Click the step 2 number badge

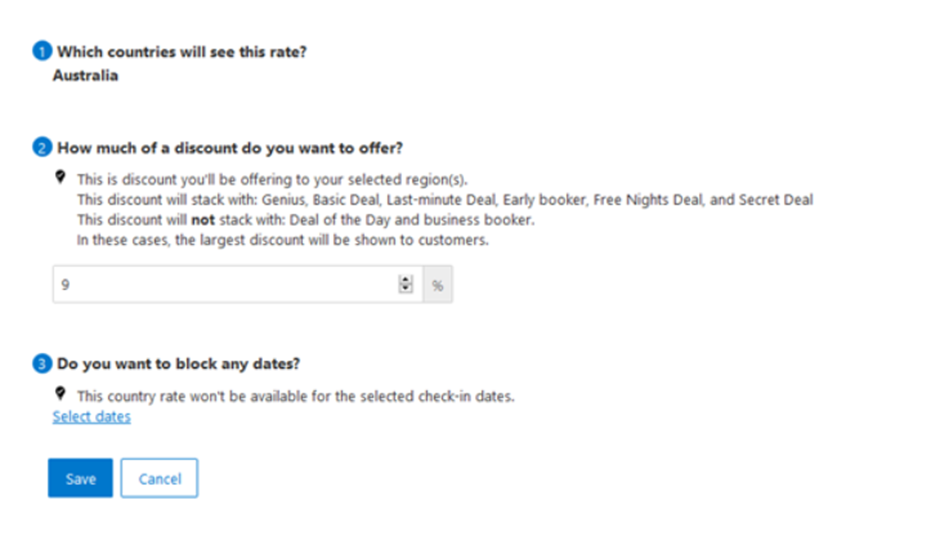pyautogui.click(x=42, y=148)
